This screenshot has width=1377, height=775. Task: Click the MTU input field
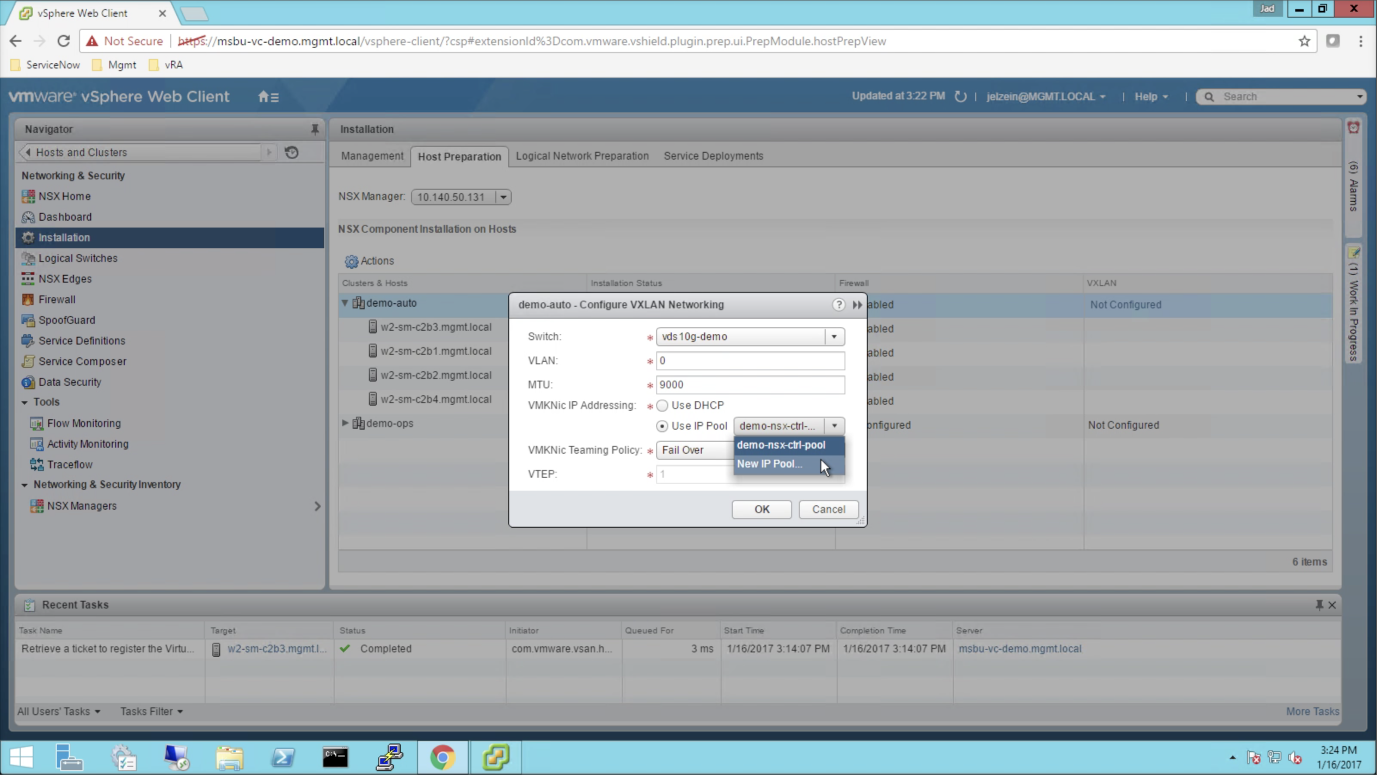[750, 385]
